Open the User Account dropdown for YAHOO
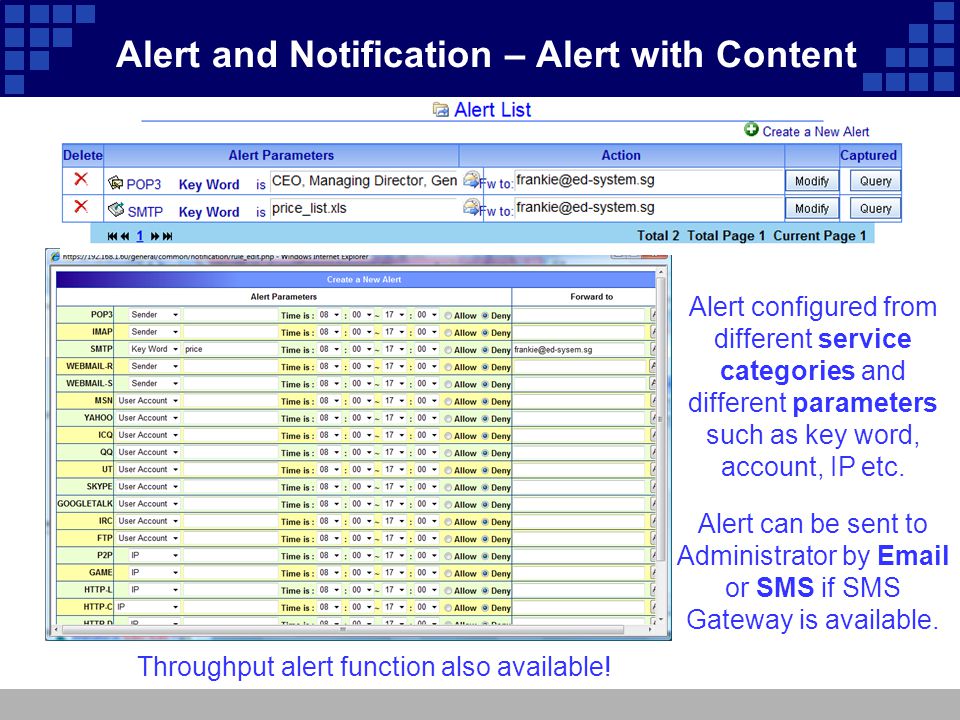 [x=148, y=418]
